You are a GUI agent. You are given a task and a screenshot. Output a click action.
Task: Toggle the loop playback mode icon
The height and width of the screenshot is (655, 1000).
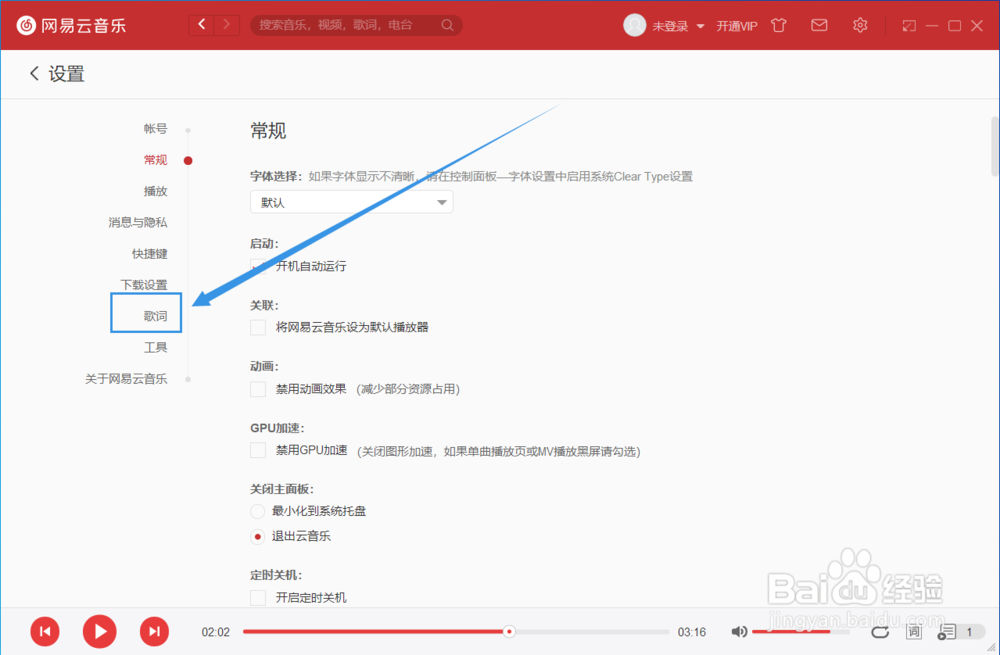click(x=880, y=632)
